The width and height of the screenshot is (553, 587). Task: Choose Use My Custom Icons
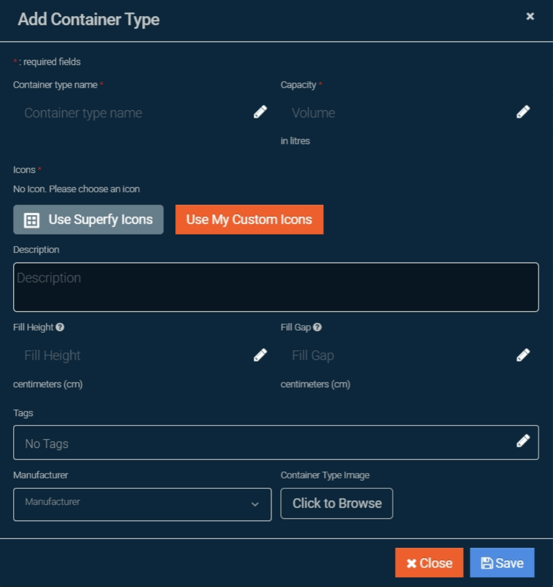(249, 219)
